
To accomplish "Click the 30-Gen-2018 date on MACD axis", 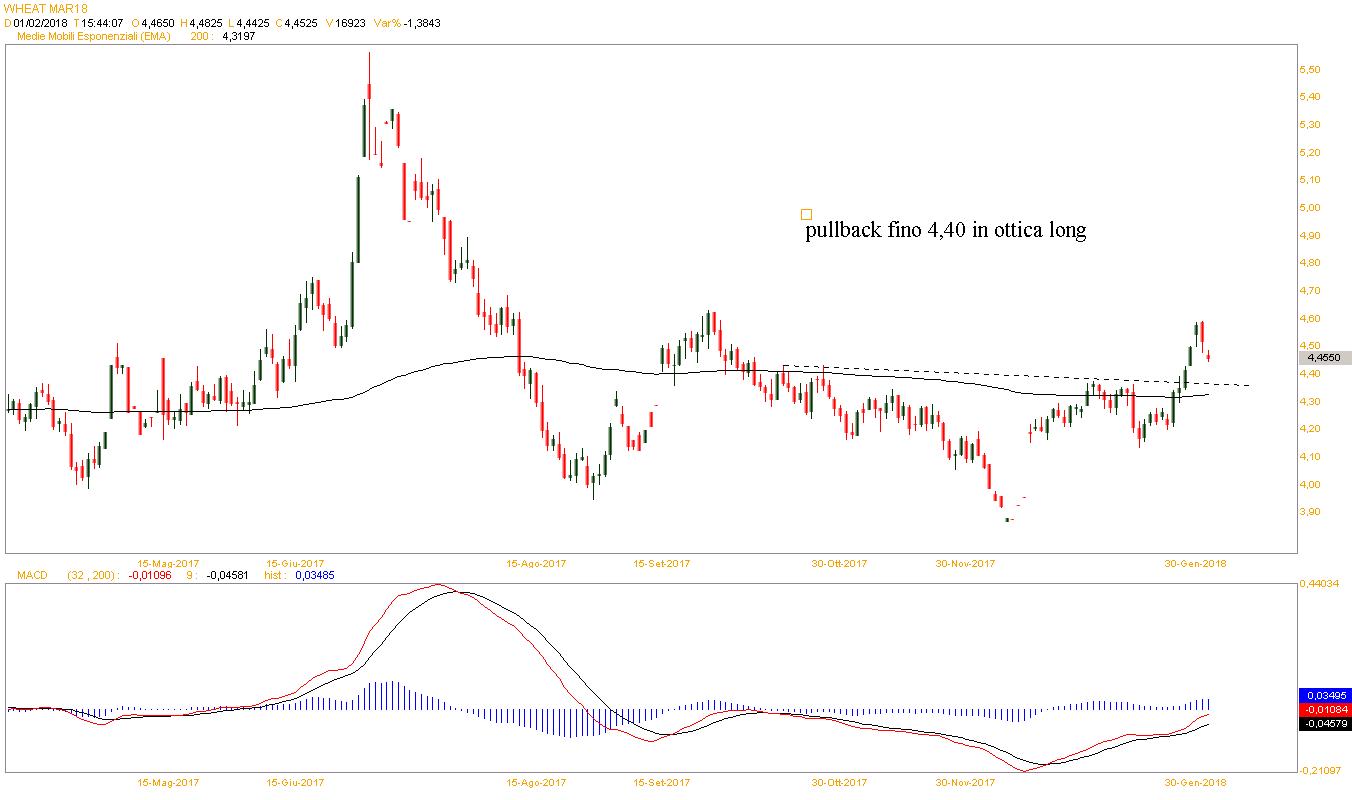I will pyautogui.click(x=1197, y=782).
